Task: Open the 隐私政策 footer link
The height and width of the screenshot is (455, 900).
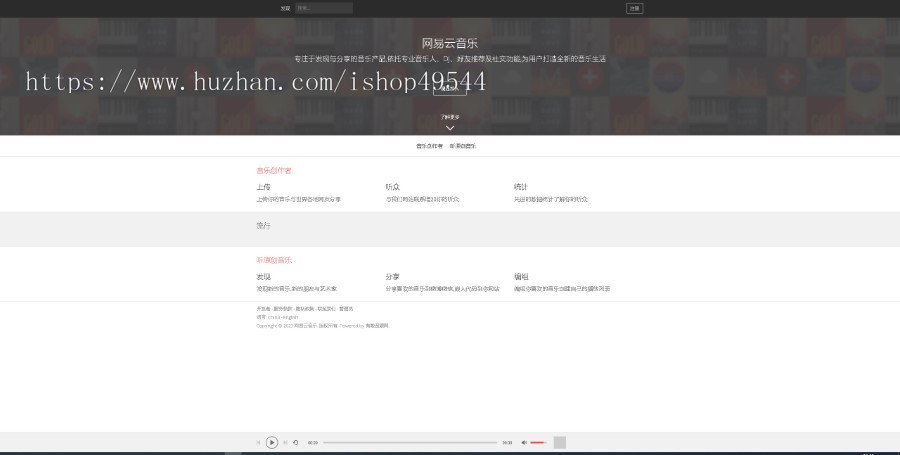Action: [x=305, y=309]
